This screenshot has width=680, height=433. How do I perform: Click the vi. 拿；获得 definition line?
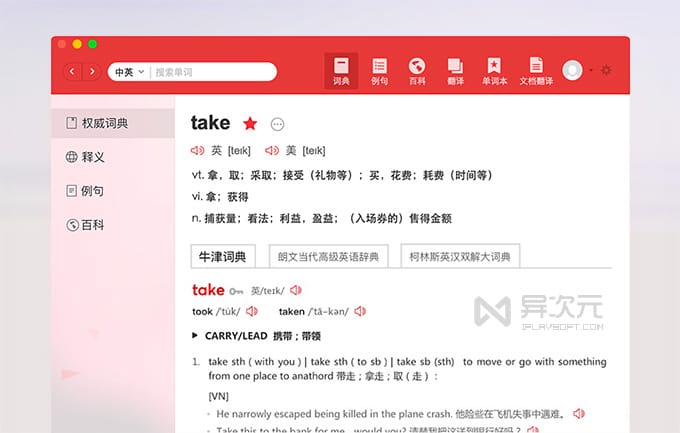coord(220,197)
